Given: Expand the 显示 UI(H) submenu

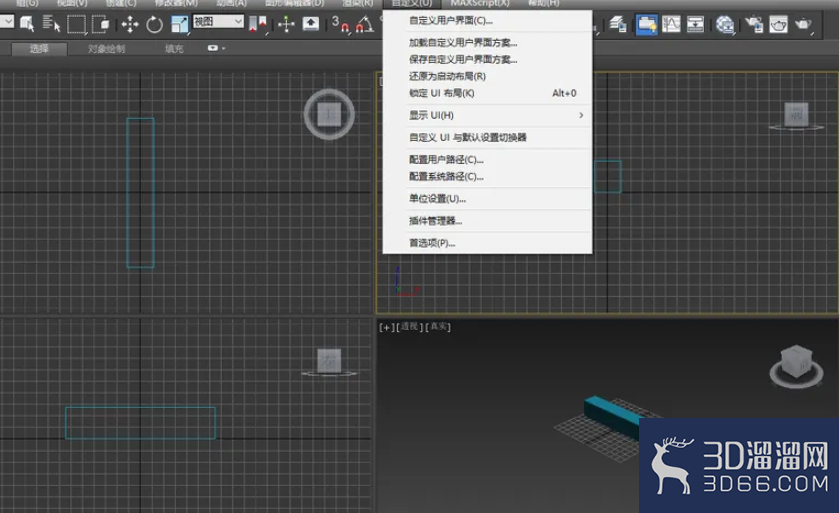Looking at the screenshot, I should tap(487, 115).
